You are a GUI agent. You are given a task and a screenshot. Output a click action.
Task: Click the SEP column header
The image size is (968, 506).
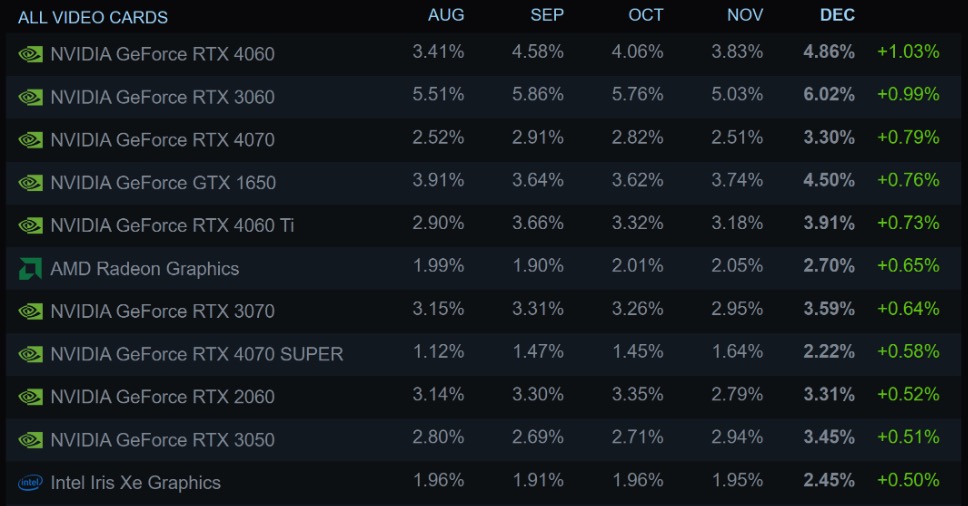547,15
